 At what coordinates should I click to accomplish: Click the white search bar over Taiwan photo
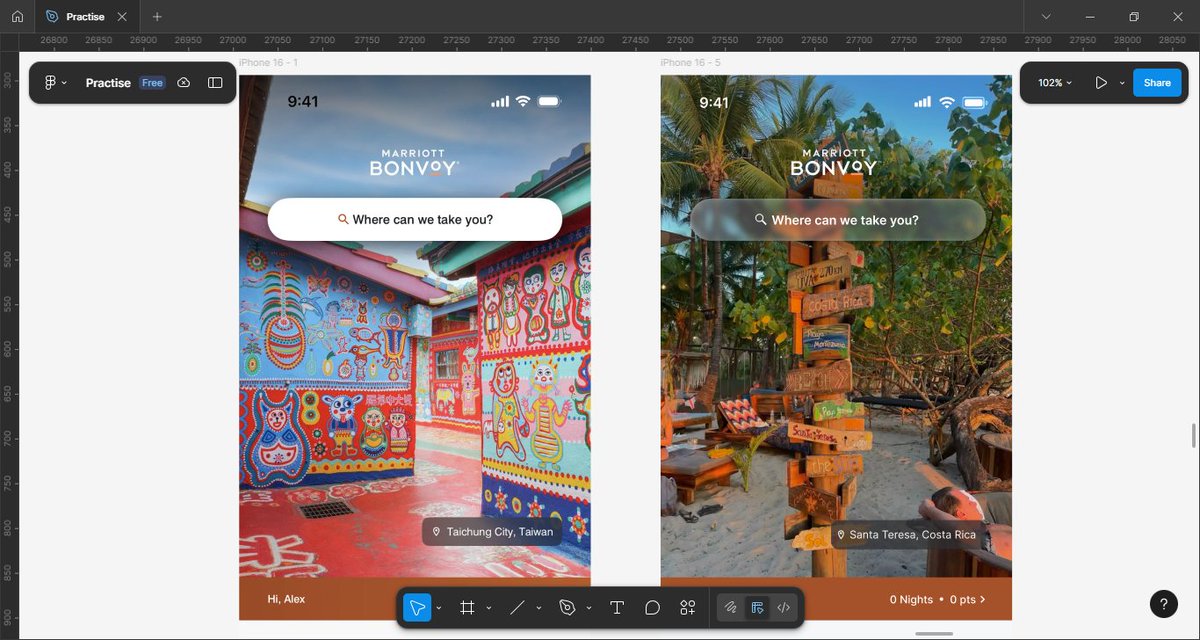415,219
